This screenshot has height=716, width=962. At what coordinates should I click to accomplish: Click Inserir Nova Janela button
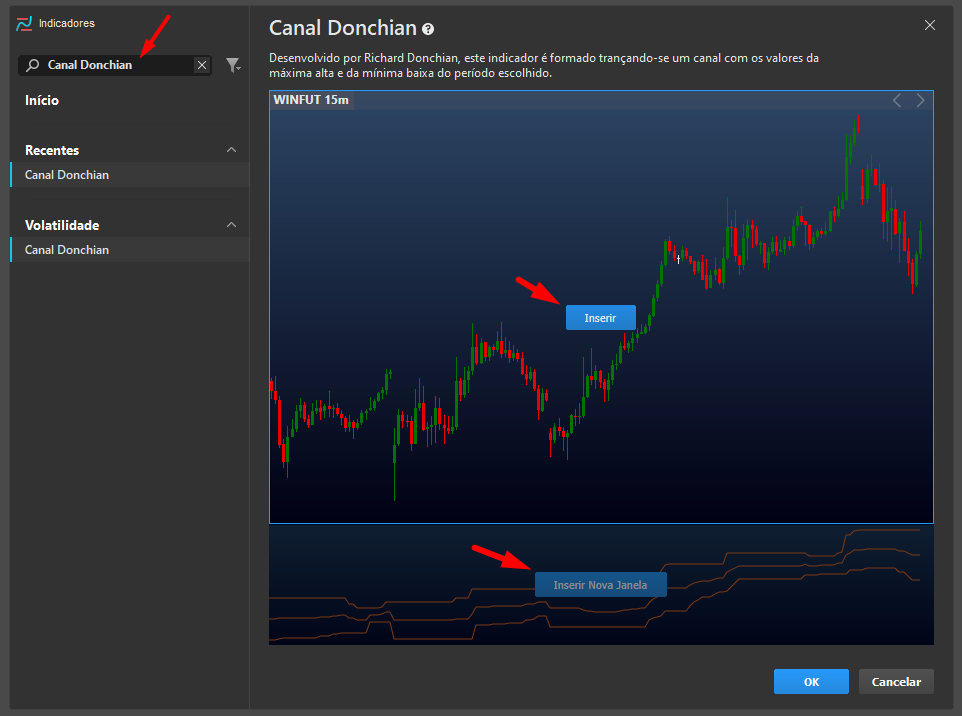[601, 585]
